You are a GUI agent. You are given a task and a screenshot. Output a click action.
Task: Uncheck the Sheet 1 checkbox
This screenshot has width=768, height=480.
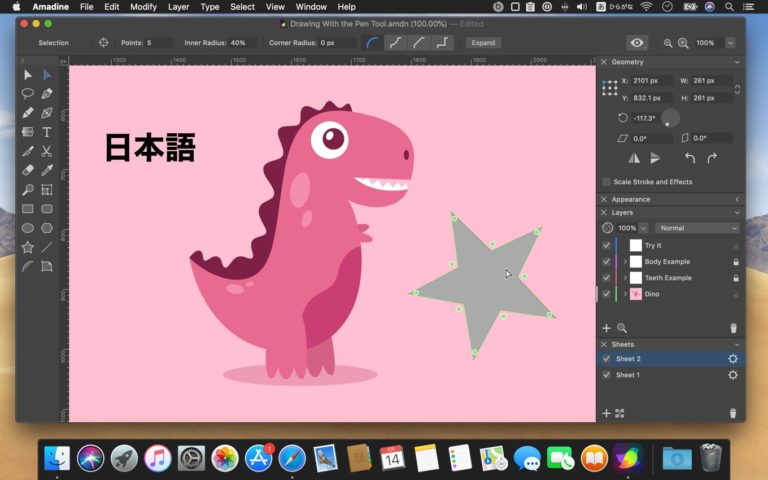(x=606, y=375)
